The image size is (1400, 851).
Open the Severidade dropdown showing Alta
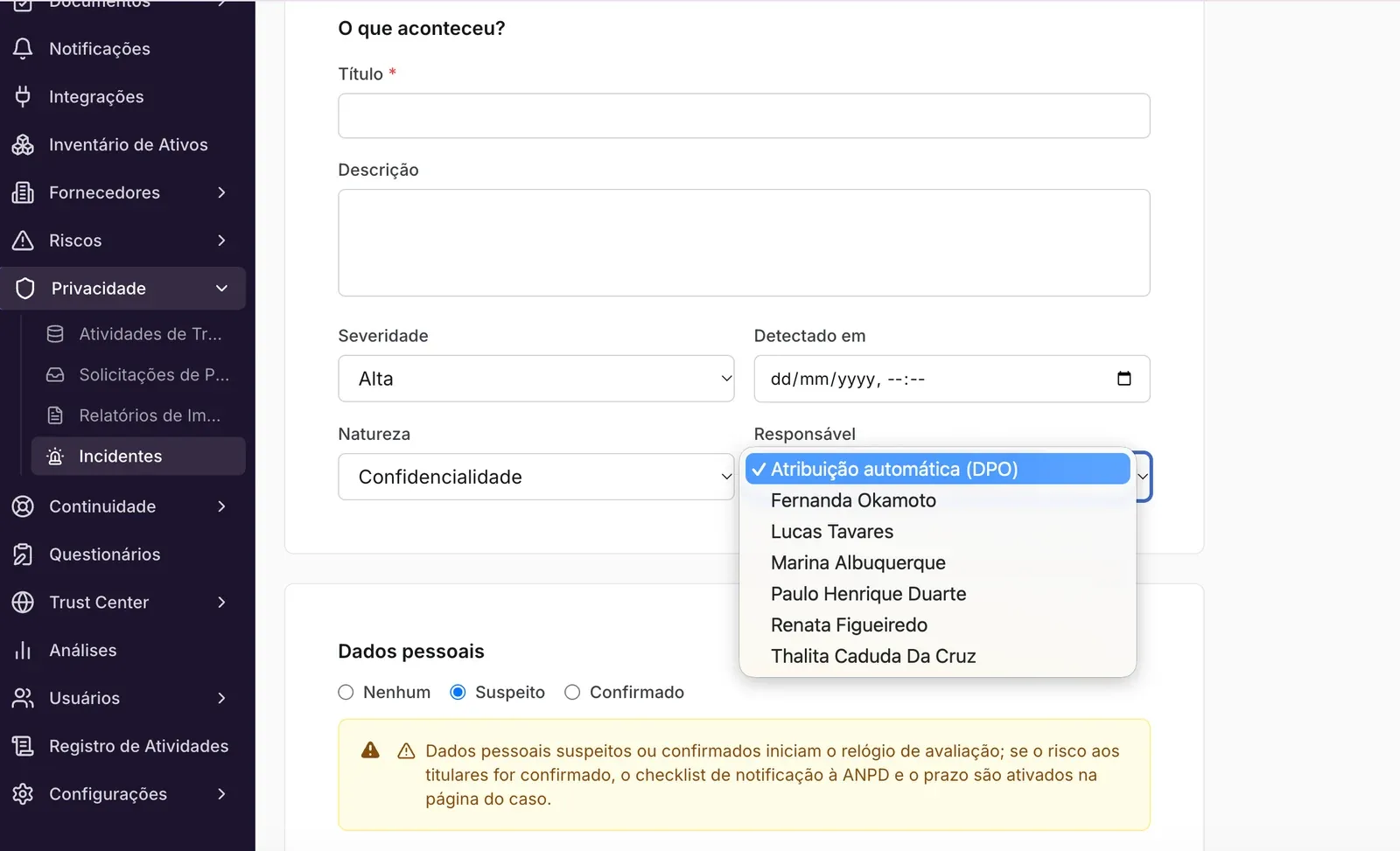coord(536,379)
